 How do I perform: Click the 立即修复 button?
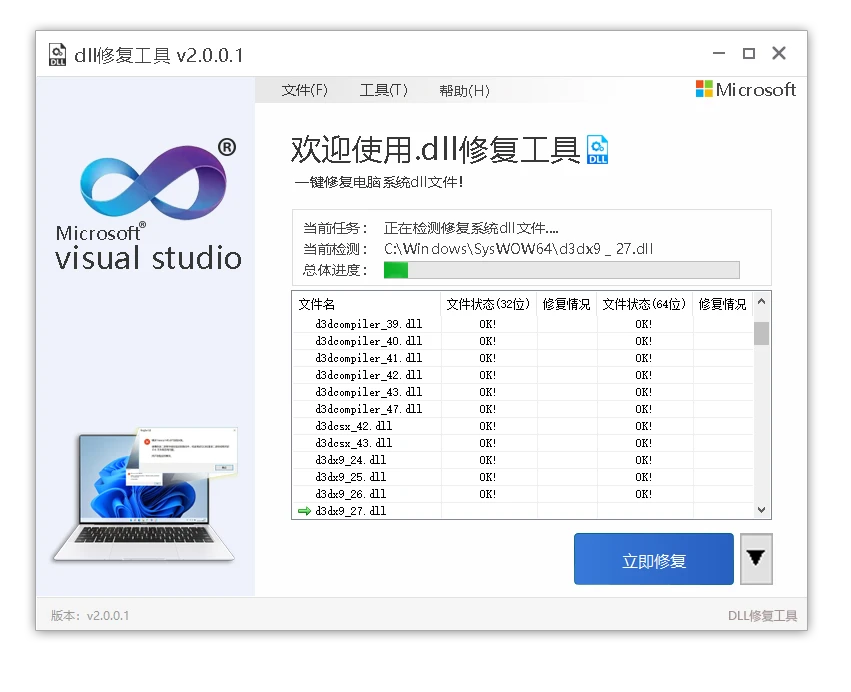click(x=654, y=559)
